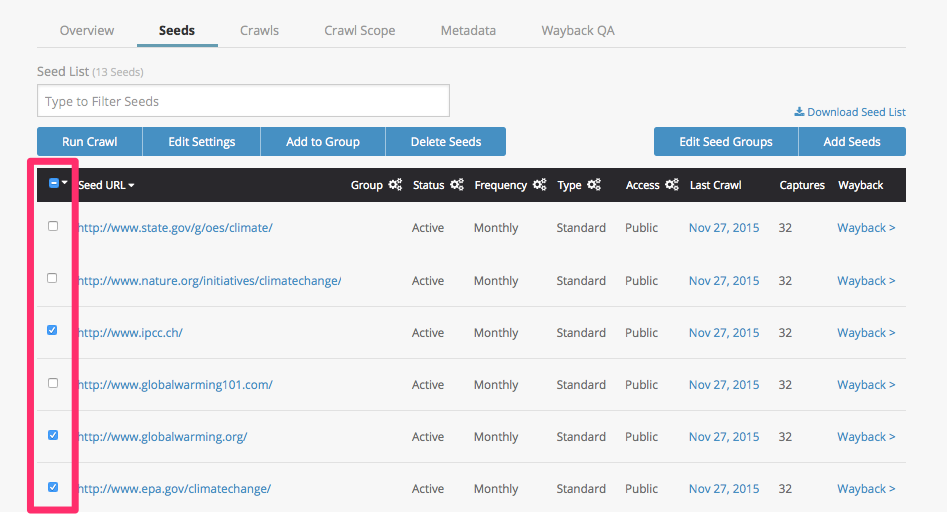Click the Download Seed List icon

(x=799, y=112)
